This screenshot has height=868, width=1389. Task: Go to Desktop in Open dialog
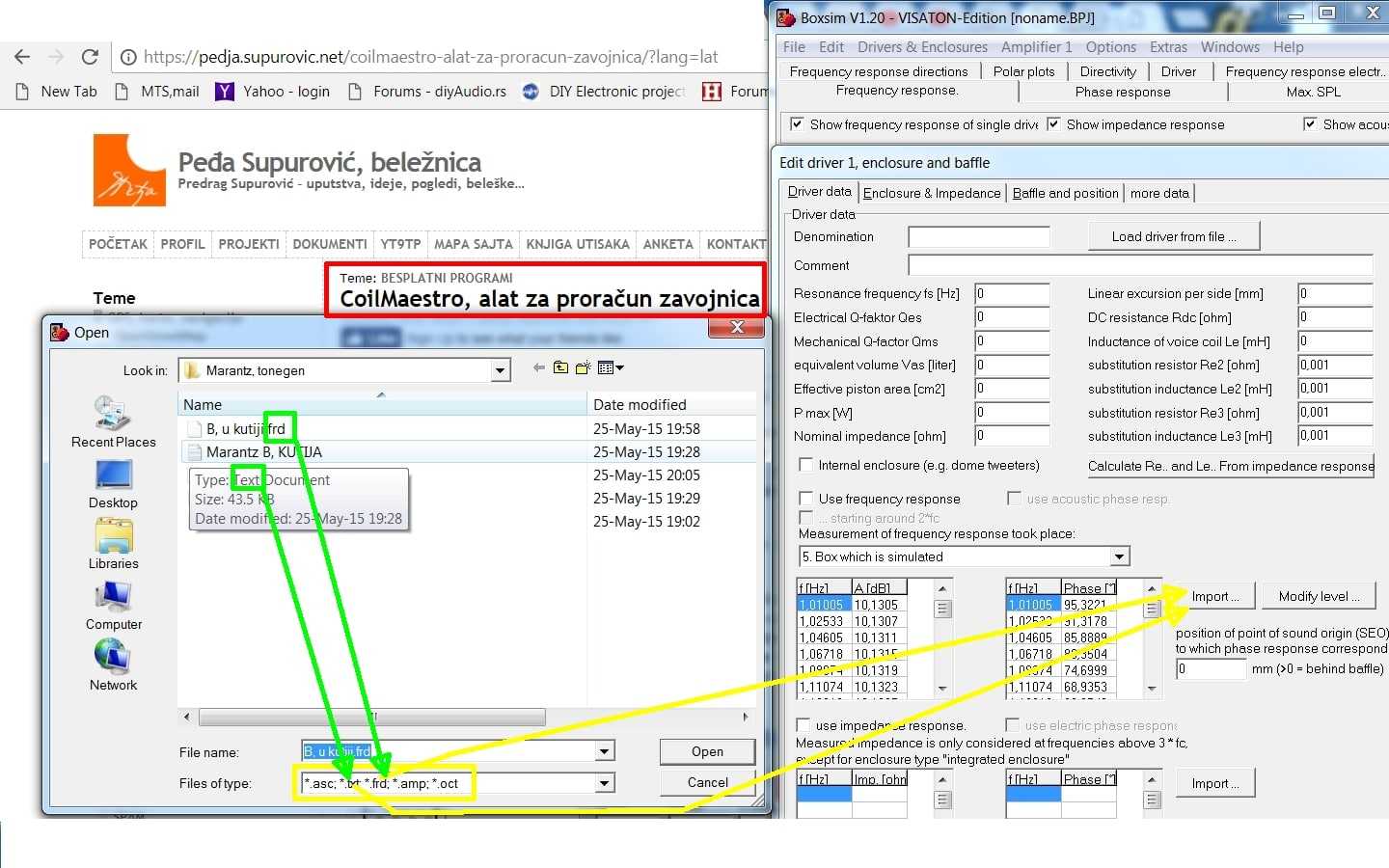pos(113,484)
